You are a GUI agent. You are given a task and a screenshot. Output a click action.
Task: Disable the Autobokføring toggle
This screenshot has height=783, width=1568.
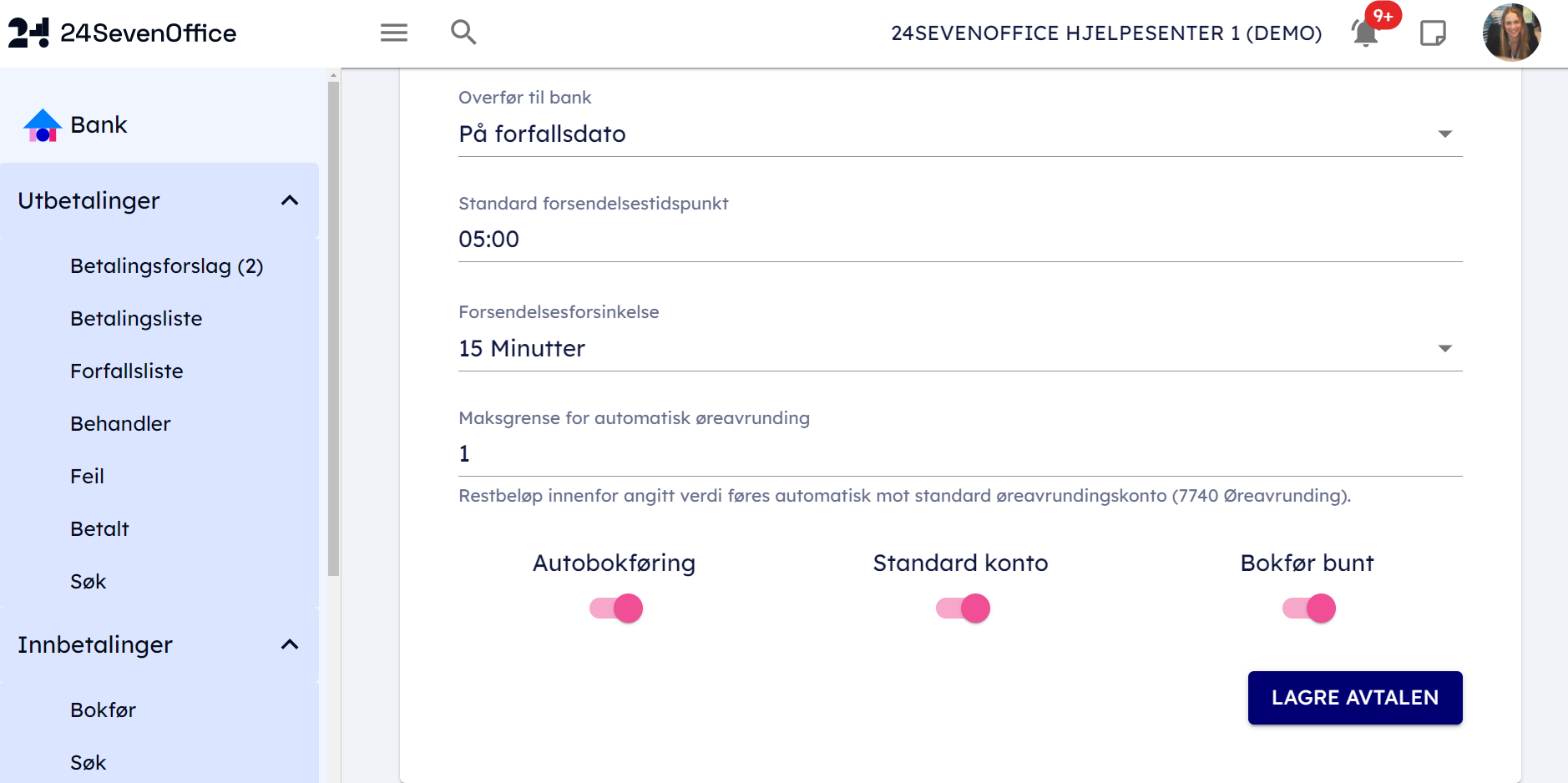(x=616, y=608)
